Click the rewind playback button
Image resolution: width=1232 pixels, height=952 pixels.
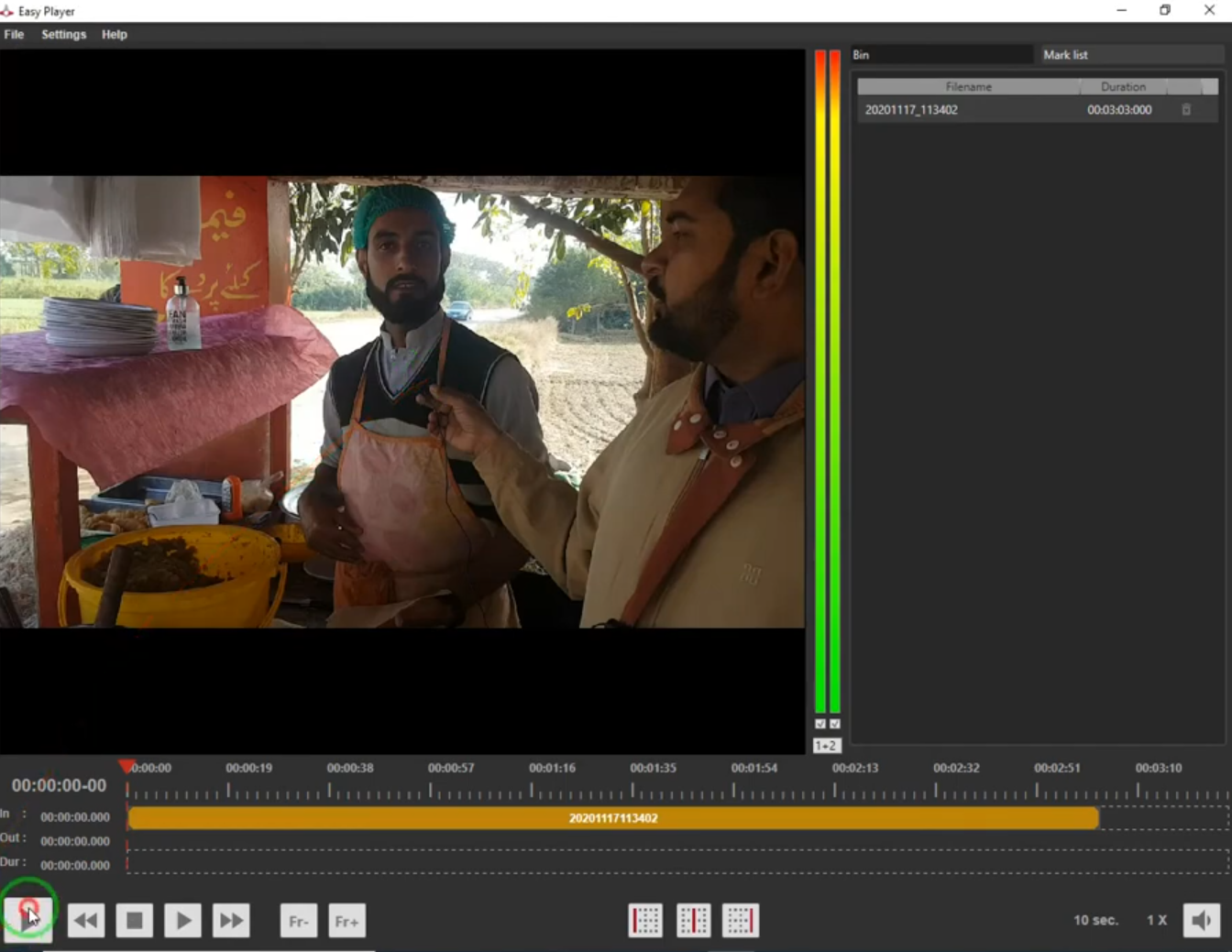click(x=86, y=920)
